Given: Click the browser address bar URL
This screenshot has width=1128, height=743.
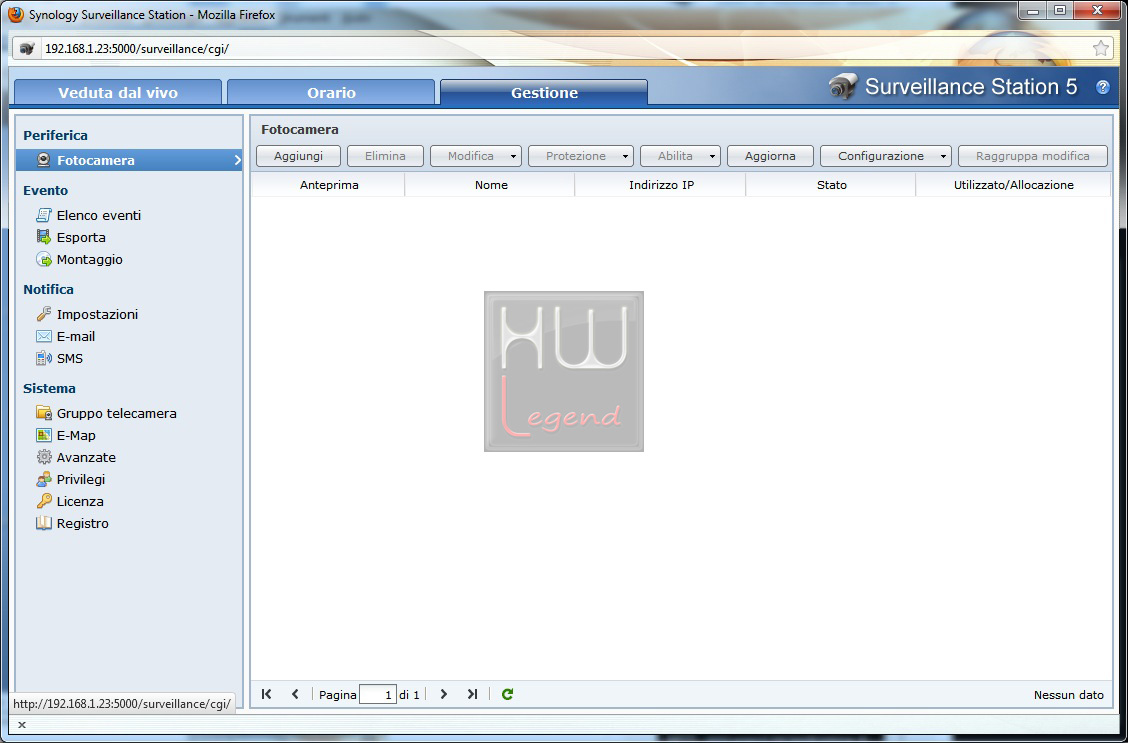Looking at the screenshot, I should (x=137, y=49).
